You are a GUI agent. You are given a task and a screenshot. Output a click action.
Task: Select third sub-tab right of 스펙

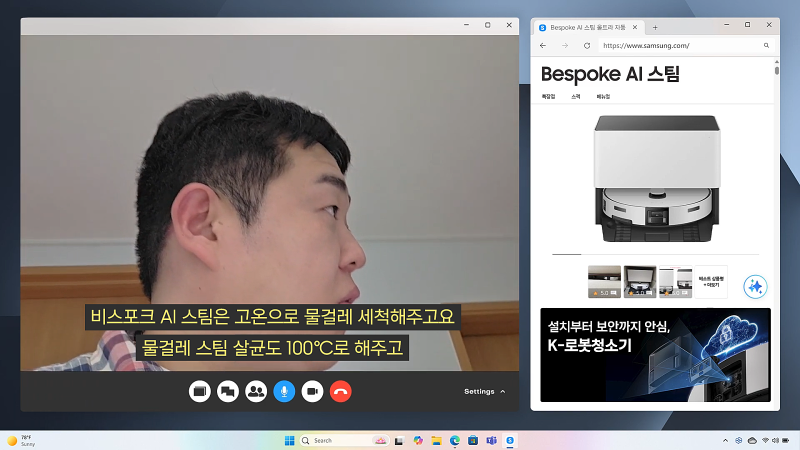(x=603, y=96)
